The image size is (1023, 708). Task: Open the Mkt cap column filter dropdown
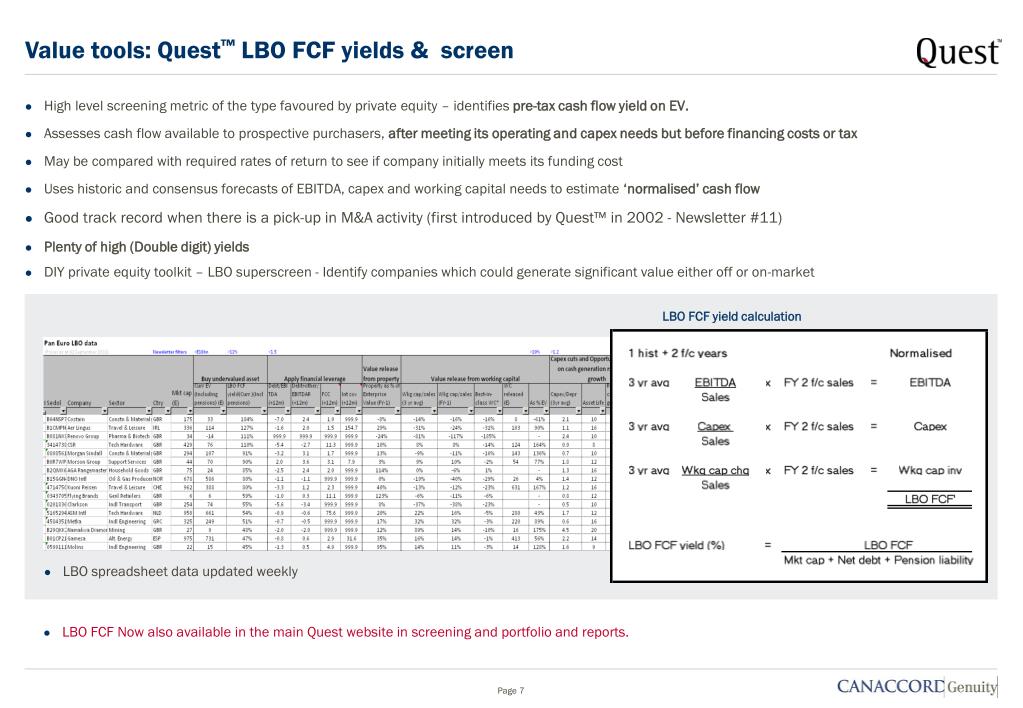pos(190,411)
